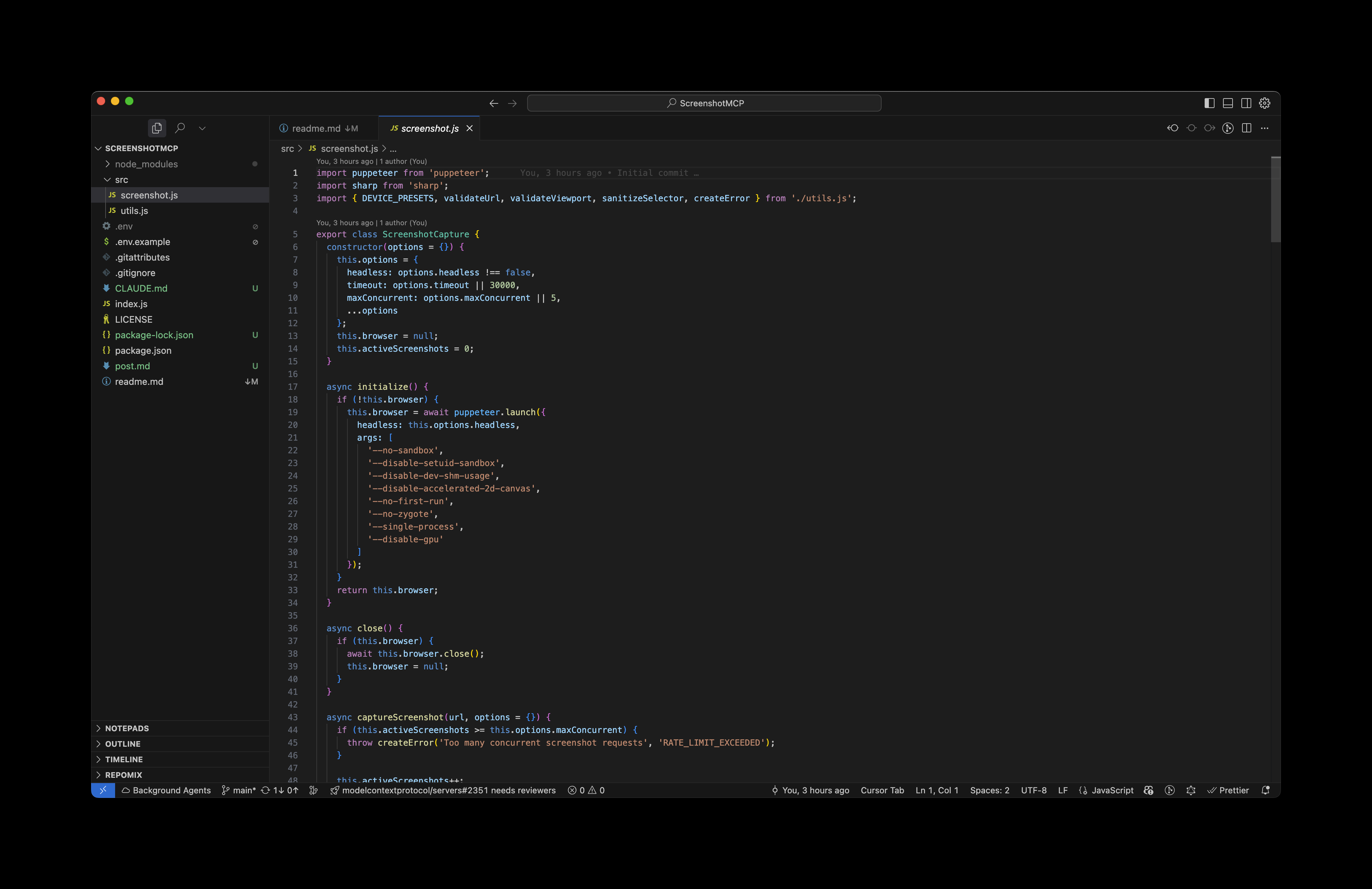Open the .env.example file

[180, 241]
